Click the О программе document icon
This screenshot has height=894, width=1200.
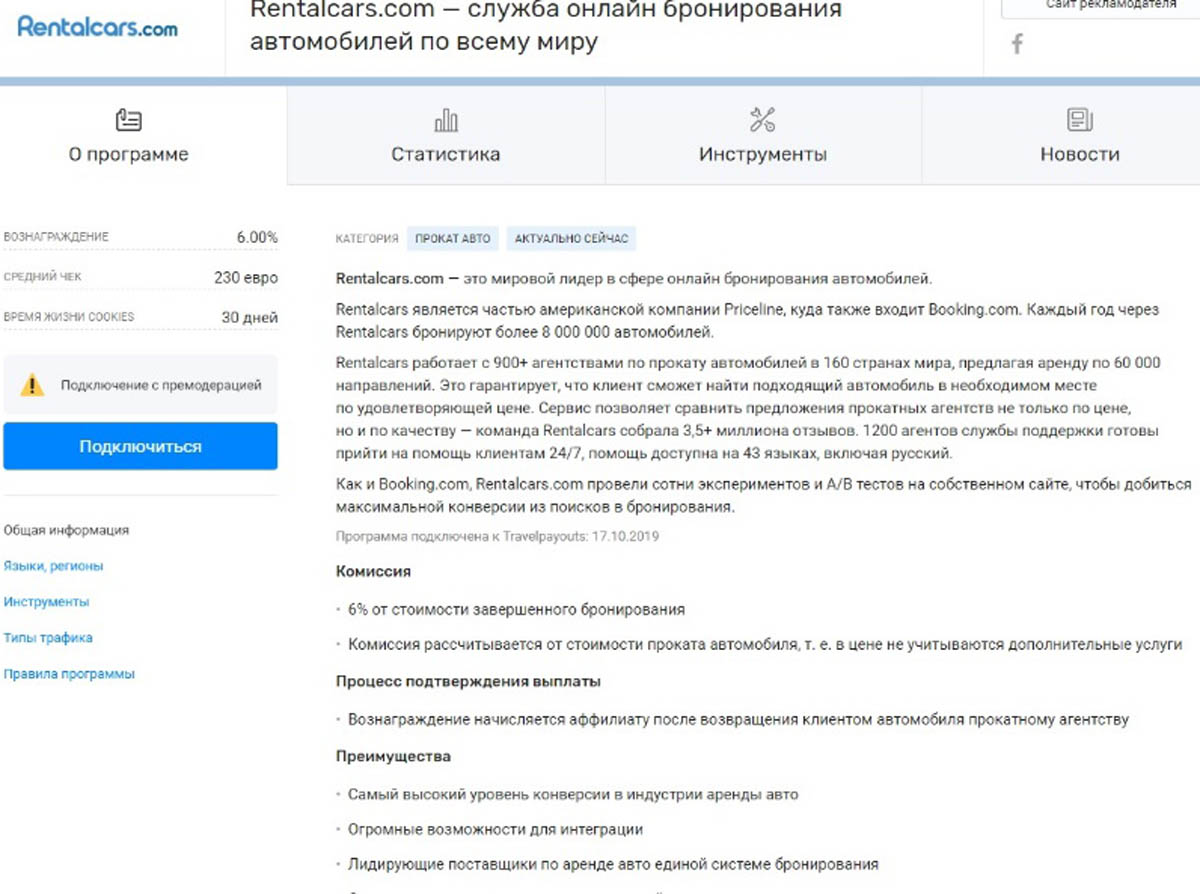tap(129, 119)
